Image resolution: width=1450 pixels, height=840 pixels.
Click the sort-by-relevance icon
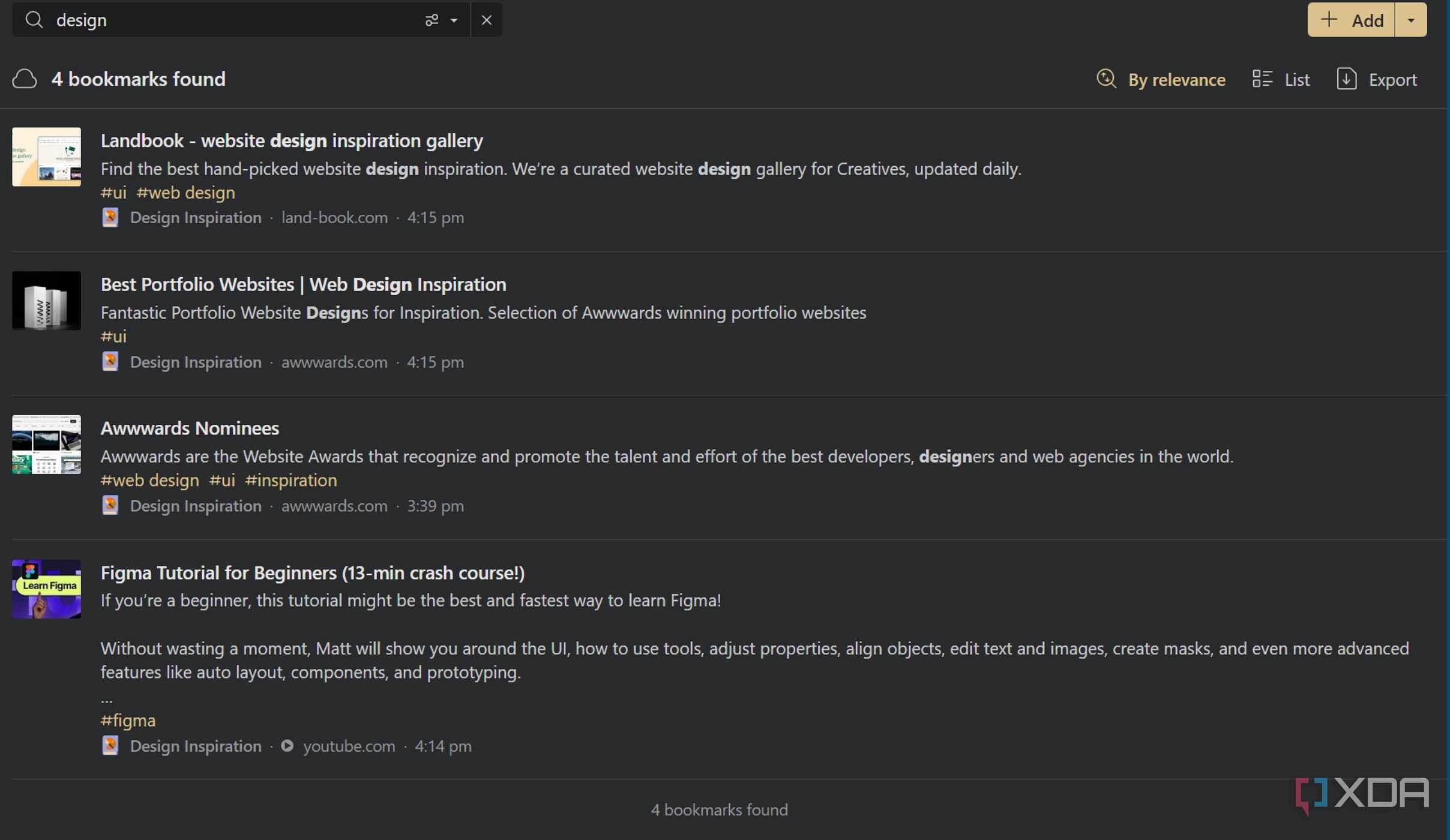1106,79
